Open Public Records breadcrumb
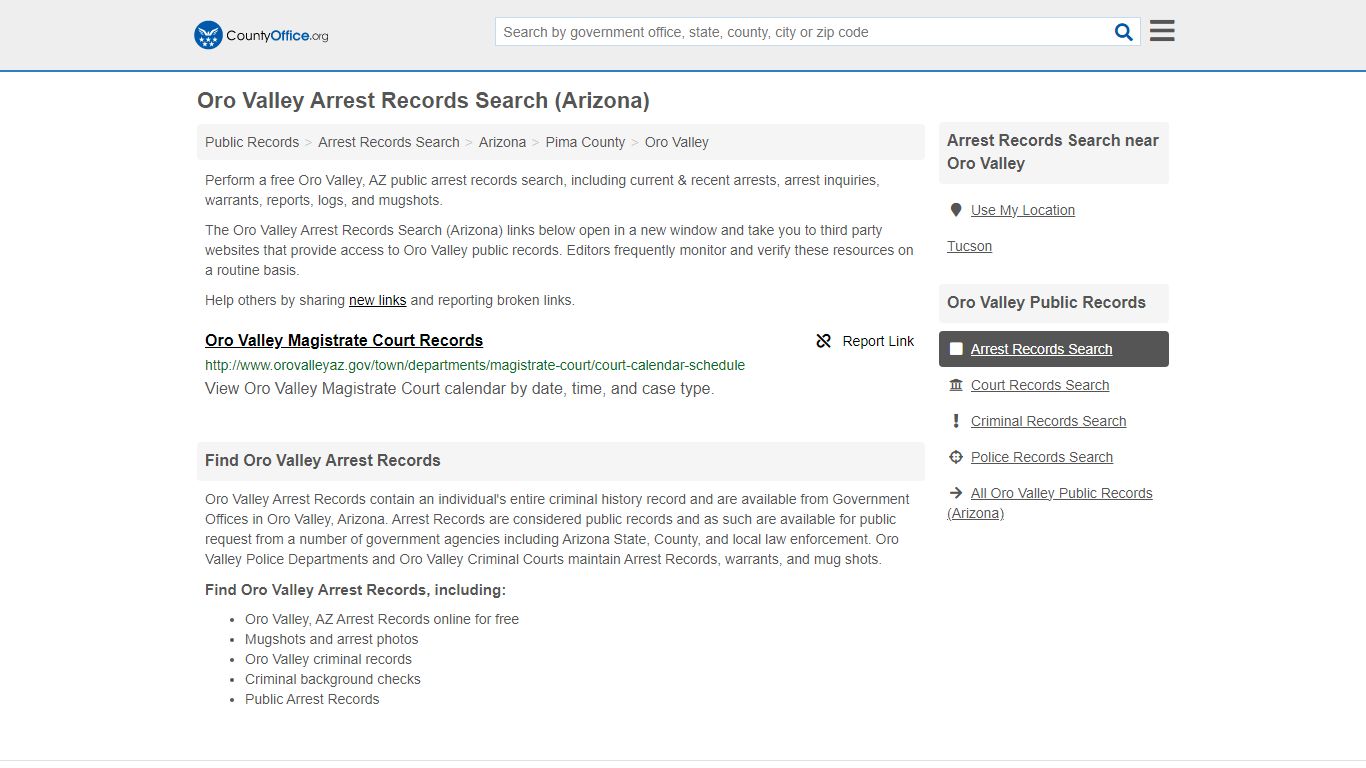The height and width of the screenshot is (768, 1366). point(252,142)
